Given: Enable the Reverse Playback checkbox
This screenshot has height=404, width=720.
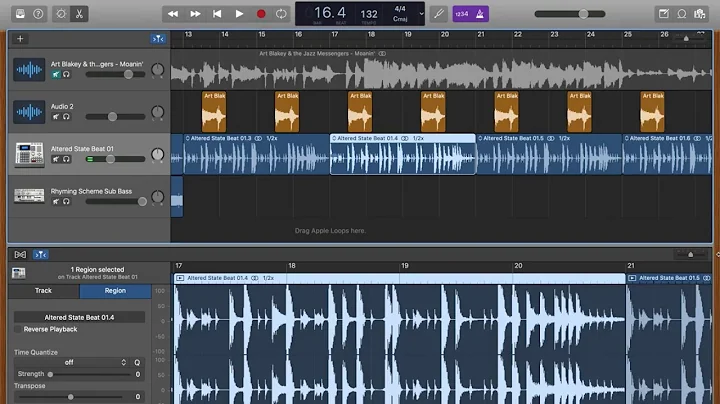Looking at the screenshot, I should pos(18,329).
